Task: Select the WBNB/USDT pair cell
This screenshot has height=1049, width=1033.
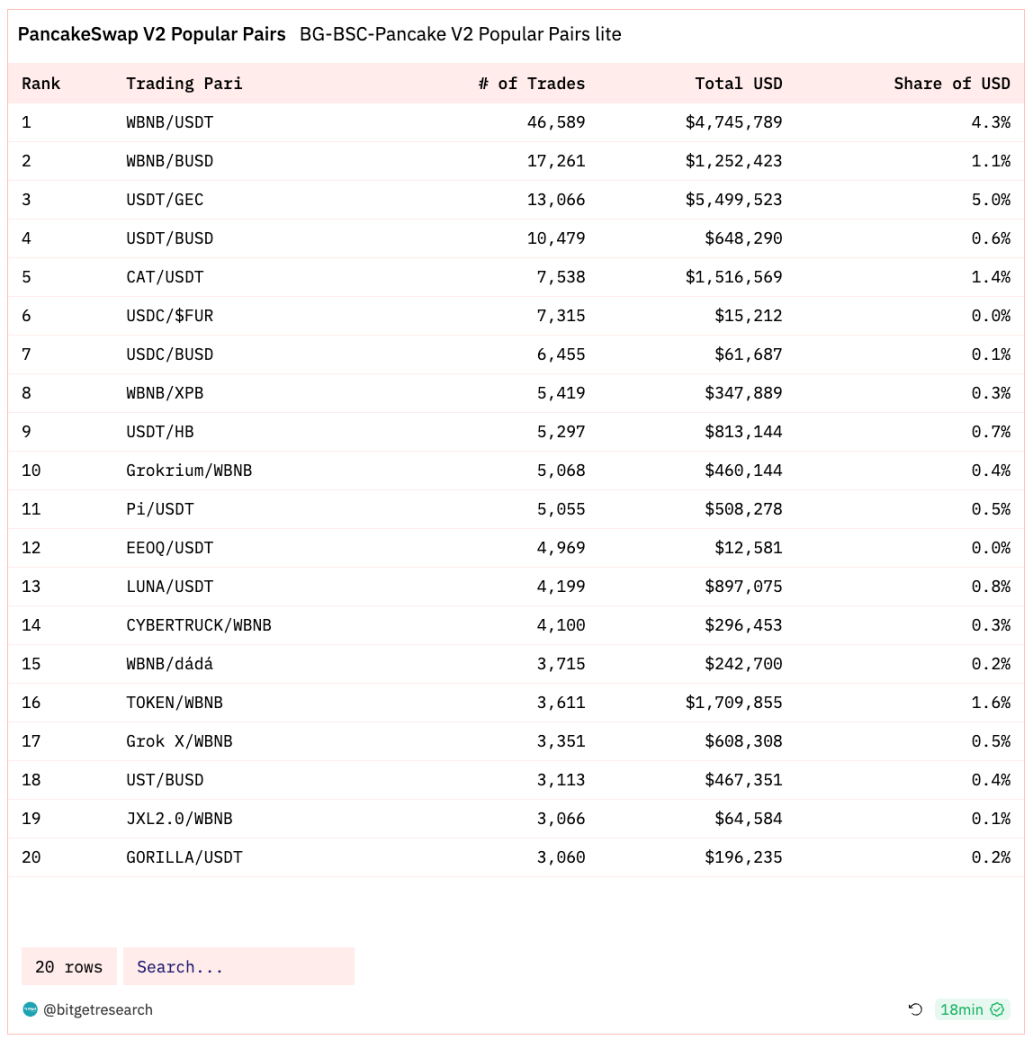Action: tap(169, 122)
